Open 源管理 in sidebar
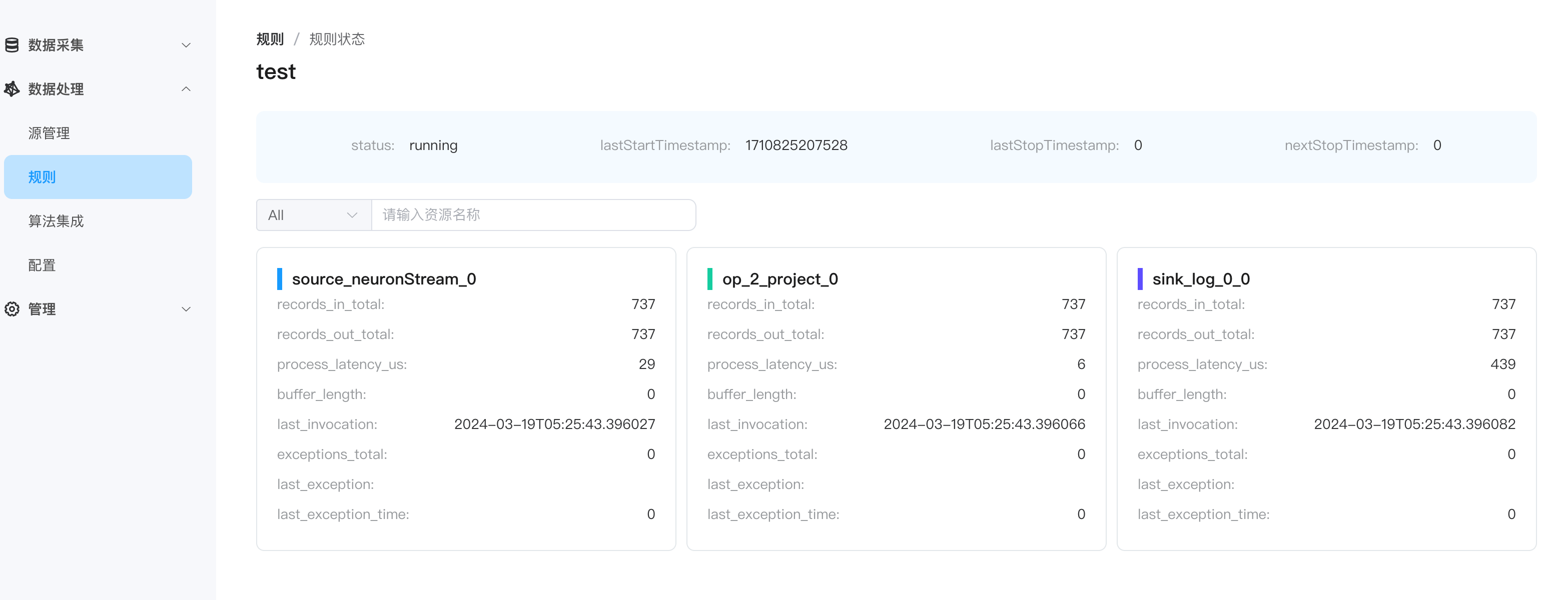 (49, 133)
